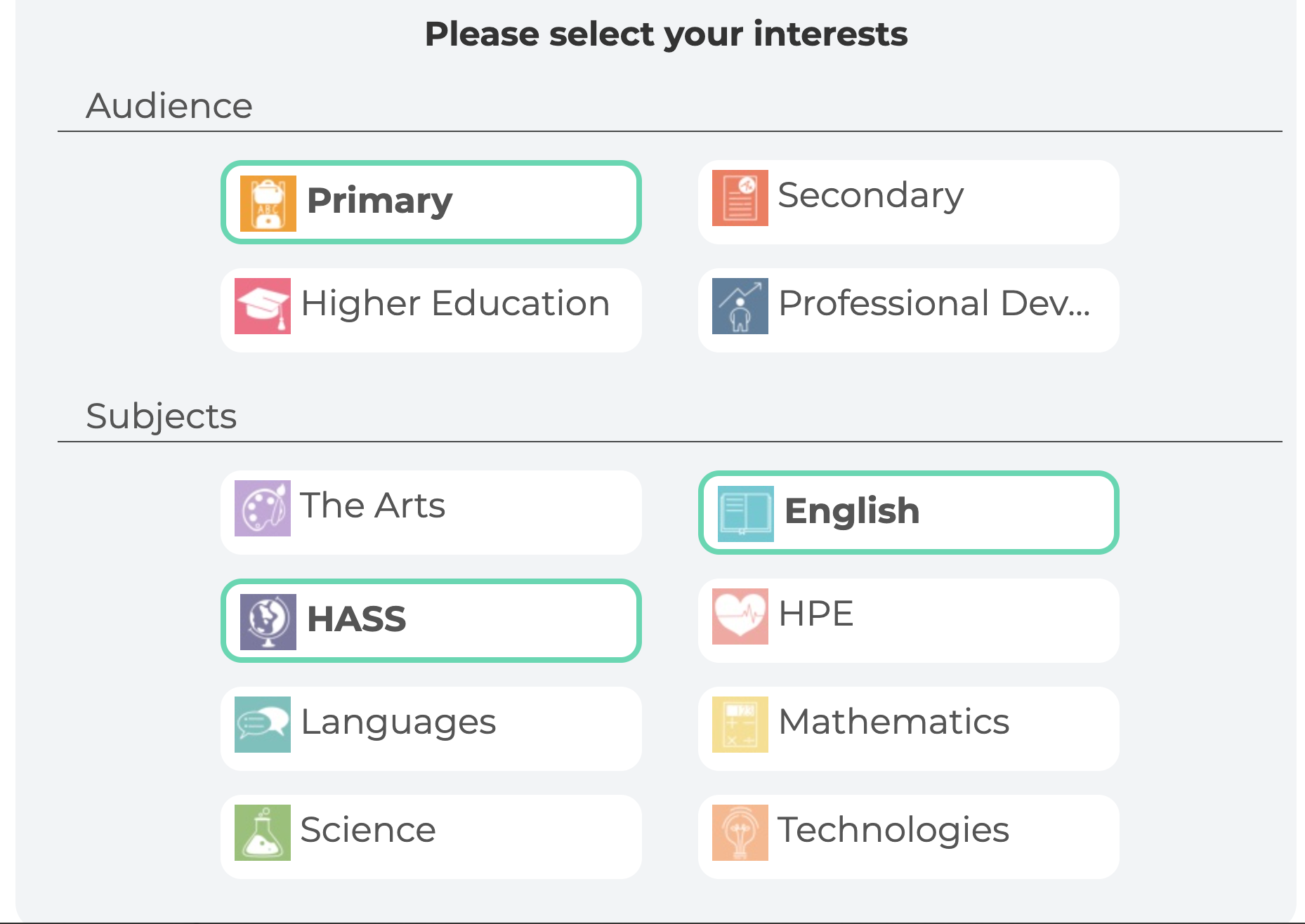
Task: Enable the Mathematics subject interest
Action: click(x=908, y=729)
